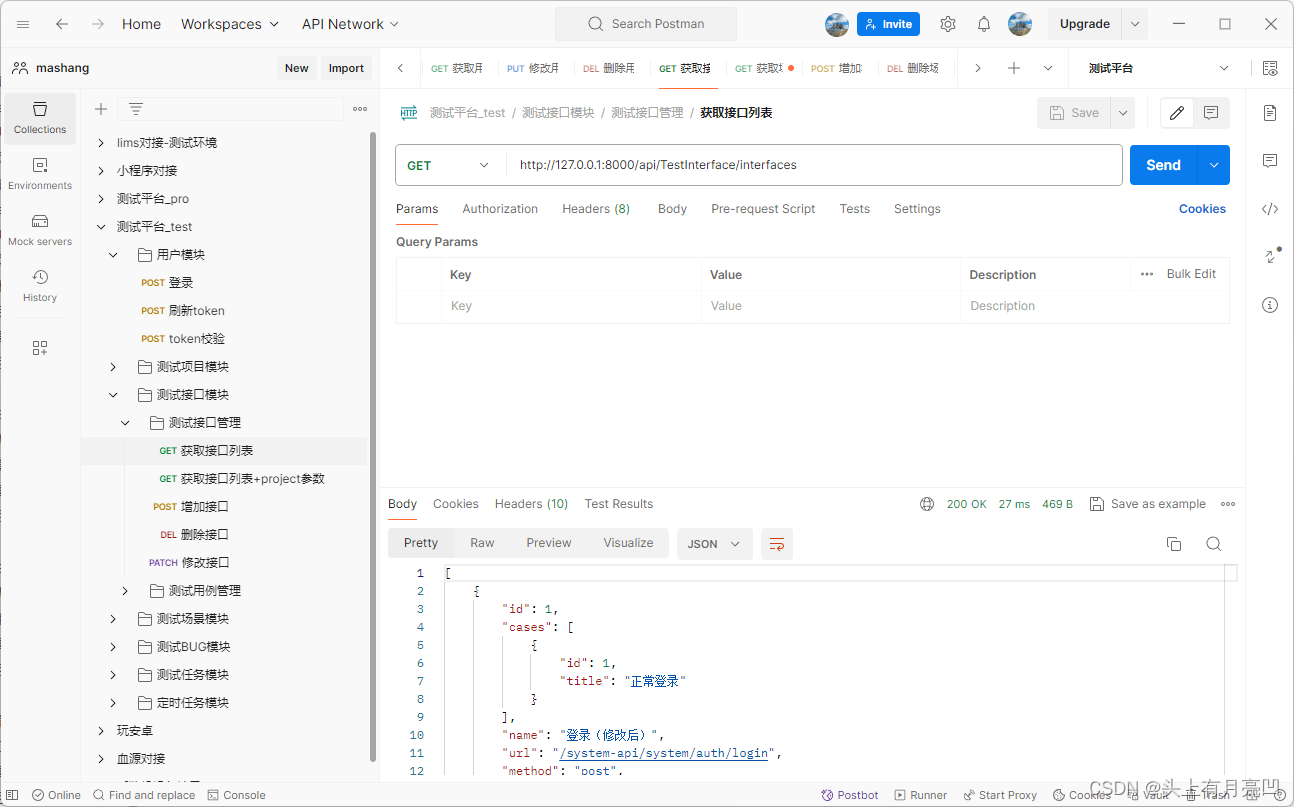Image resolution: width=1294 pixels, height=807 pixels.
Task: Open the edit pencil icon
Action: (x=1177, y=113)
